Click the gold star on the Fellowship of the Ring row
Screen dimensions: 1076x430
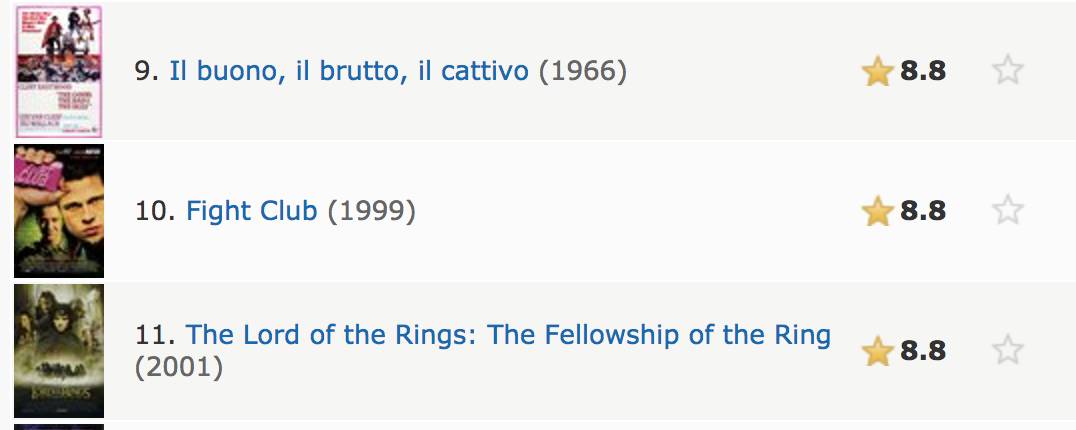click(878, 350)
